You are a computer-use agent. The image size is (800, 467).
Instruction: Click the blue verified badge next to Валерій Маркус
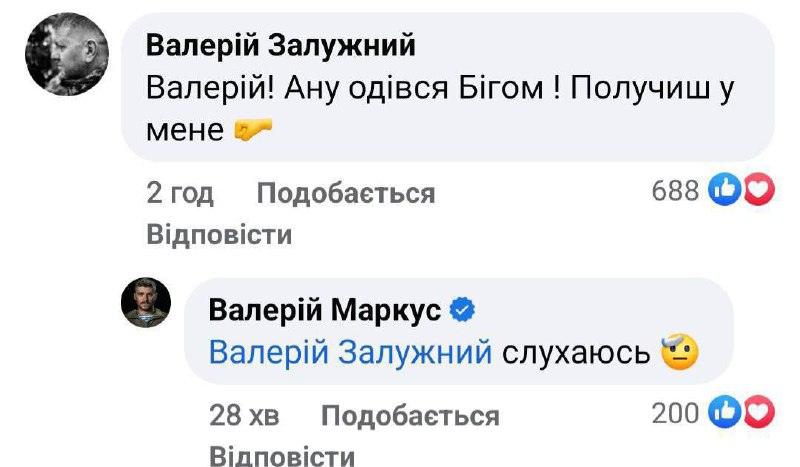pos(461,311)
